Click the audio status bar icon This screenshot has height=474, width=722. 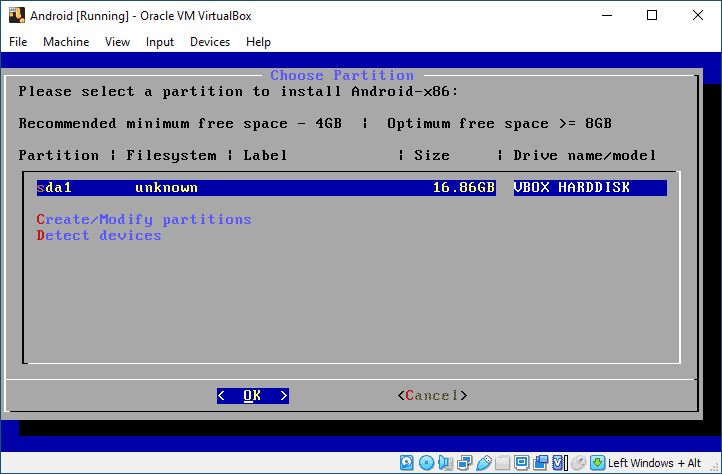(445, 463)
